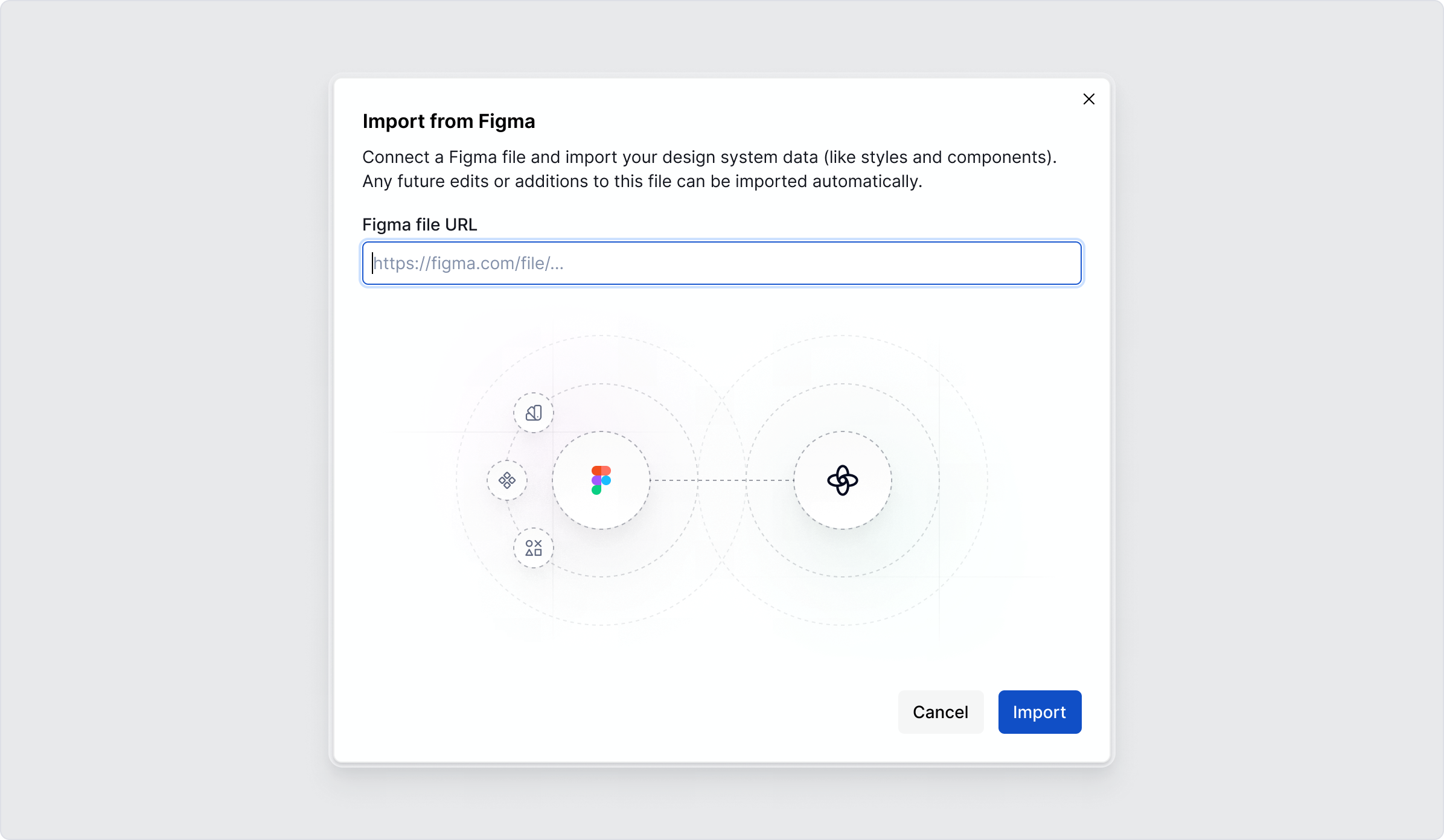The image size is (1444, 840).
Task: Click the knot-shaped app logo on the right
Action: (x=843, y=480)
